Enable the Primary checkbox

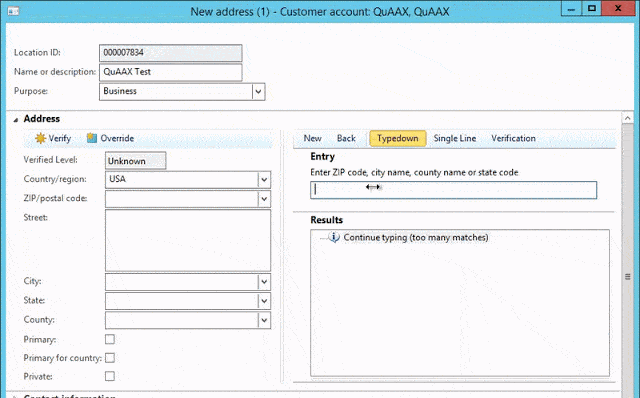pyautogui.click(x=110, y=339)
